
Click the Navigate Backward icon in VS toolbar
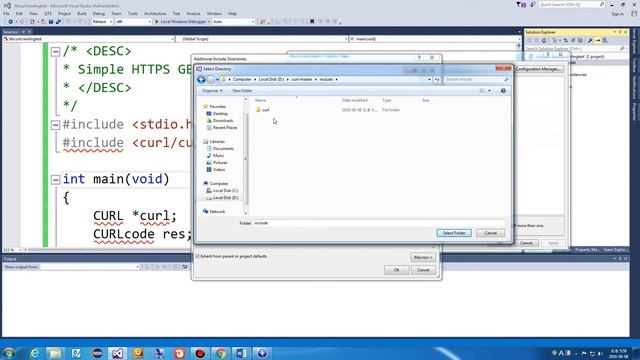click(x=11, y=22)
